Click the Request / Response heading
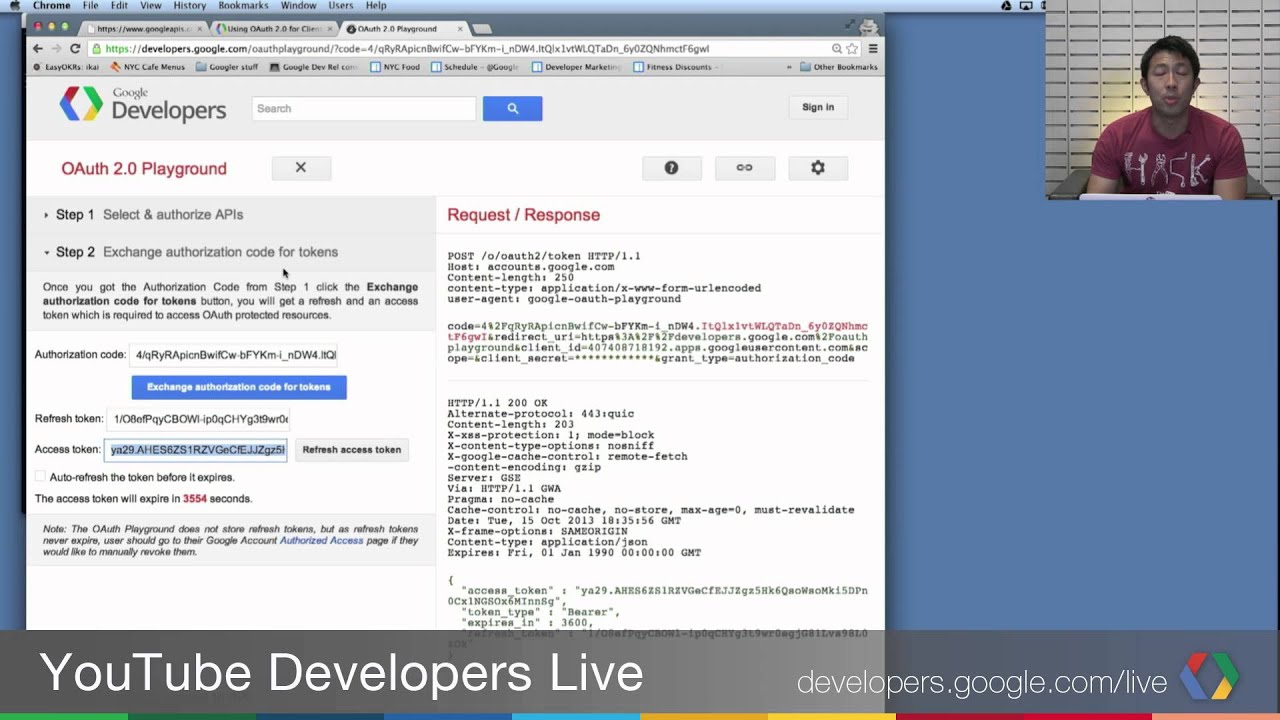Viewport: 1280px width, 720px height. coord(523,215)
